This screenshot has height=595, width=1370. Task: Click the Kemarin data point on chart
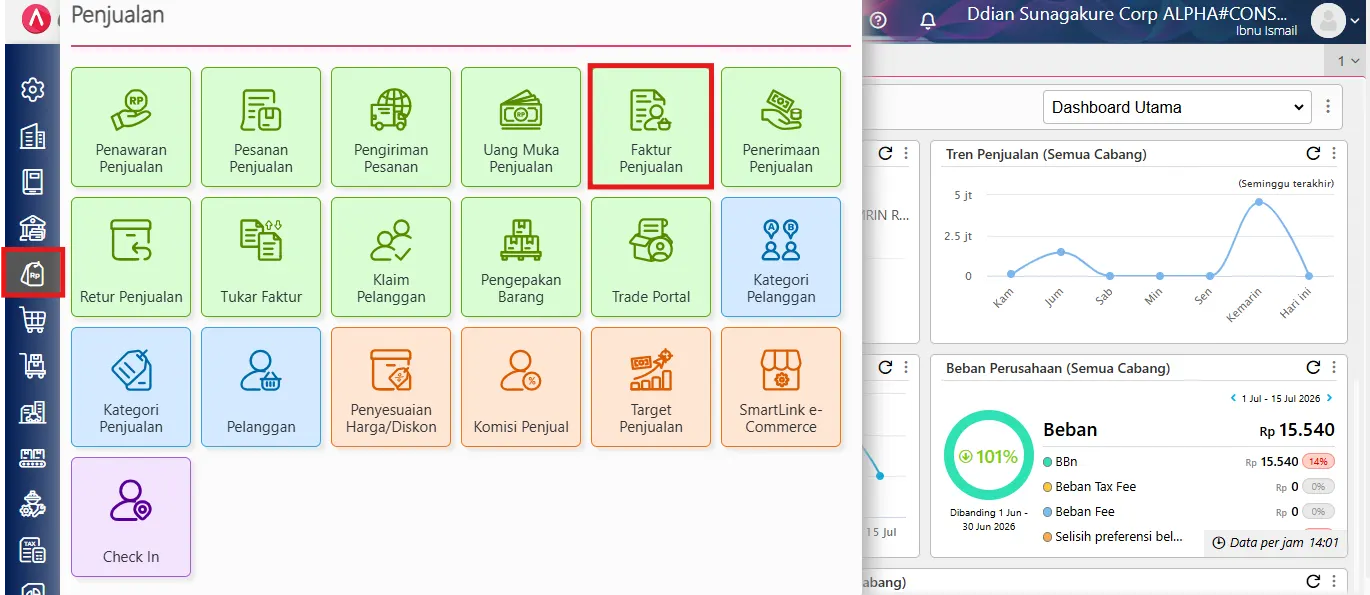(x=1259, y=202)
